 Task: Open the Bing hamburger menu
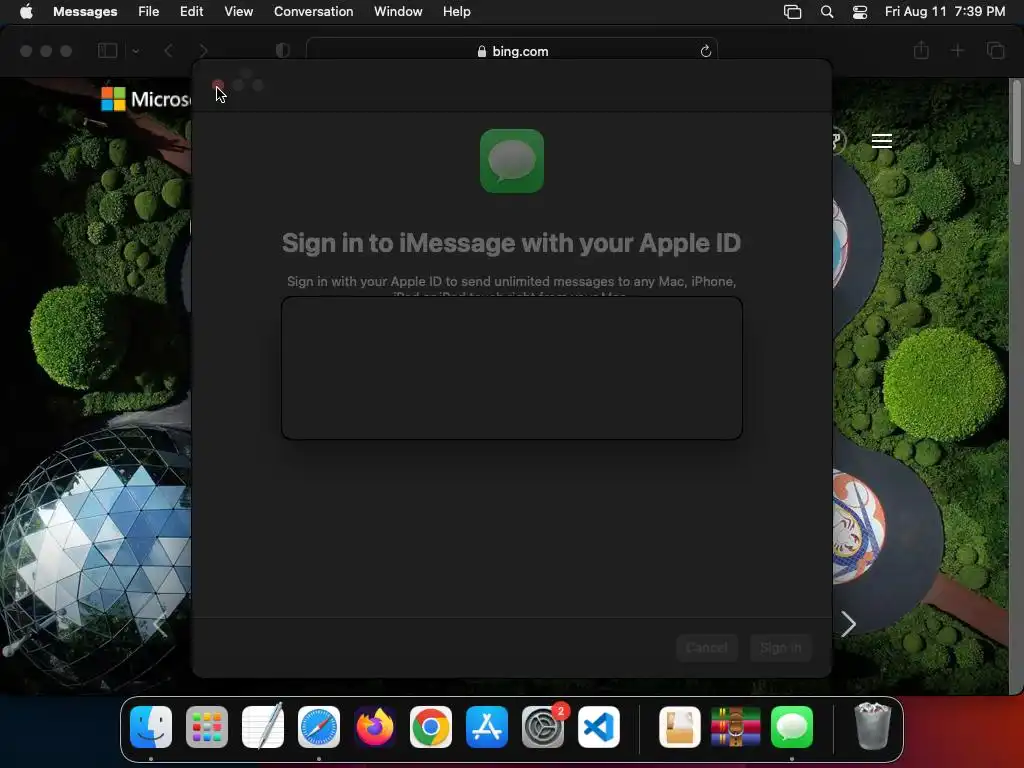(882, 141)
